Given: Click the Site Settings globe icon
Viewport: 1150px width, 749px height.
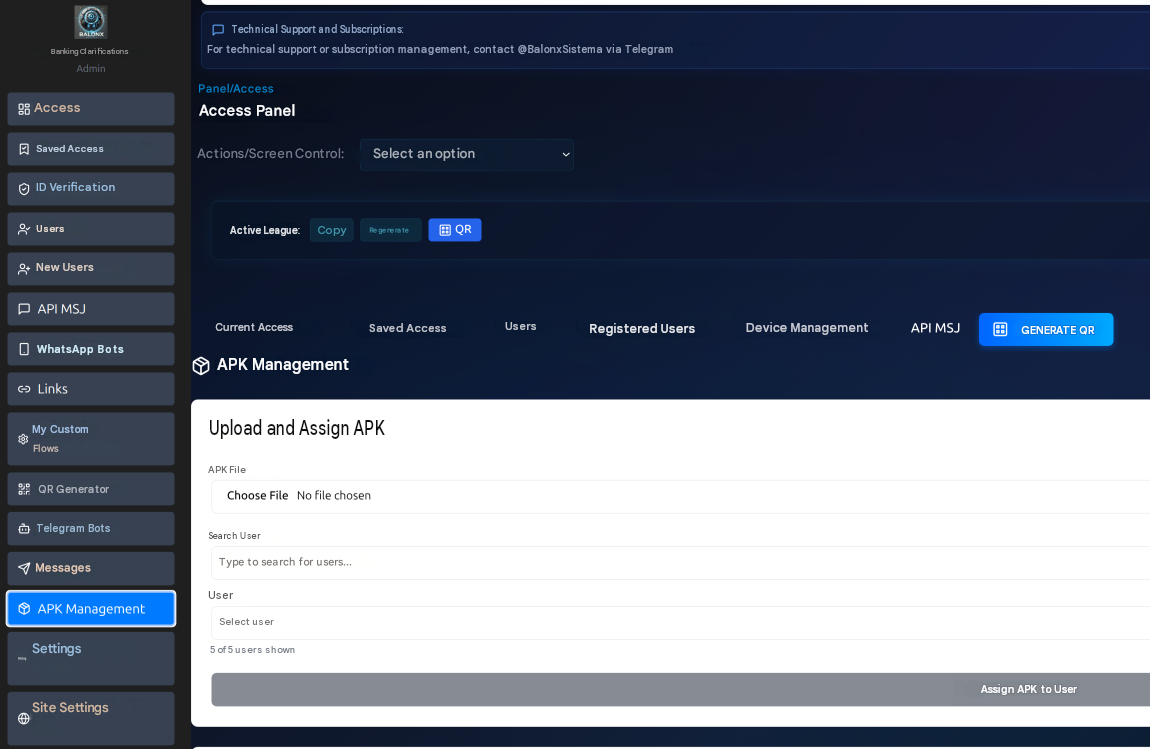Looking at the screenshot, I should pos(23,718).
